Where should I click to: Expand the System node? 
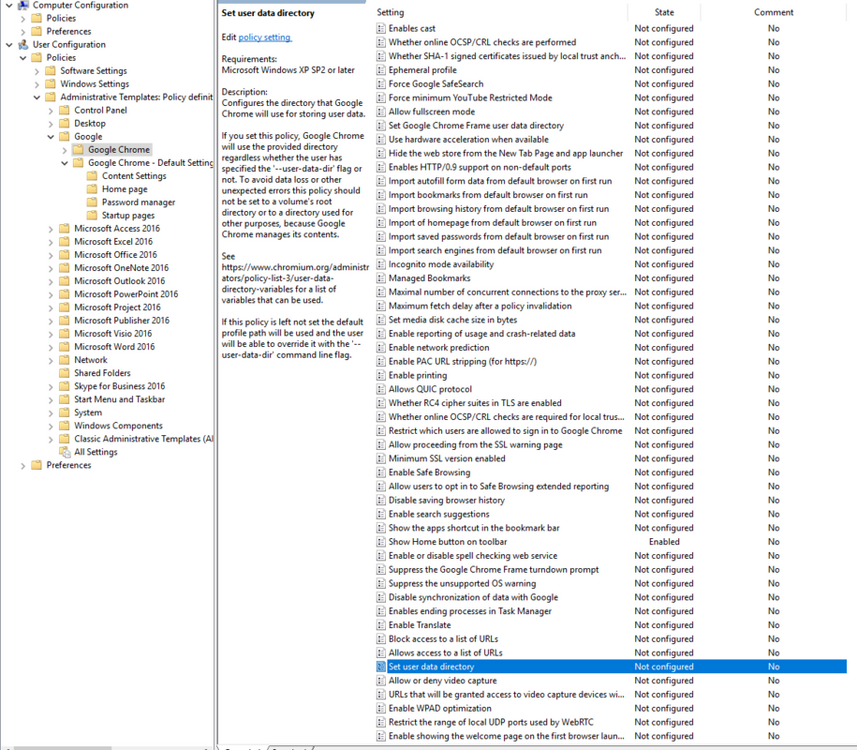click(51, 413)
